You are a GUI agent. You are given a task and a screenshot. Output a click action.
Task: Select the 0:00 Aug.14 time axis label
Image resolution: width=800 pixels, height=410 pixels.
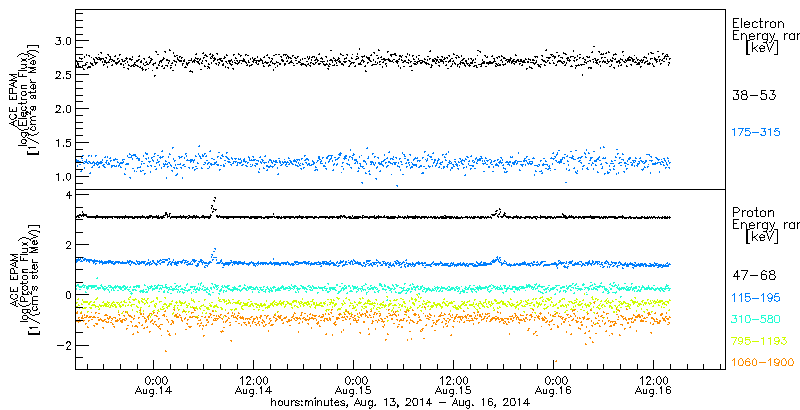(x=155, y=385)
